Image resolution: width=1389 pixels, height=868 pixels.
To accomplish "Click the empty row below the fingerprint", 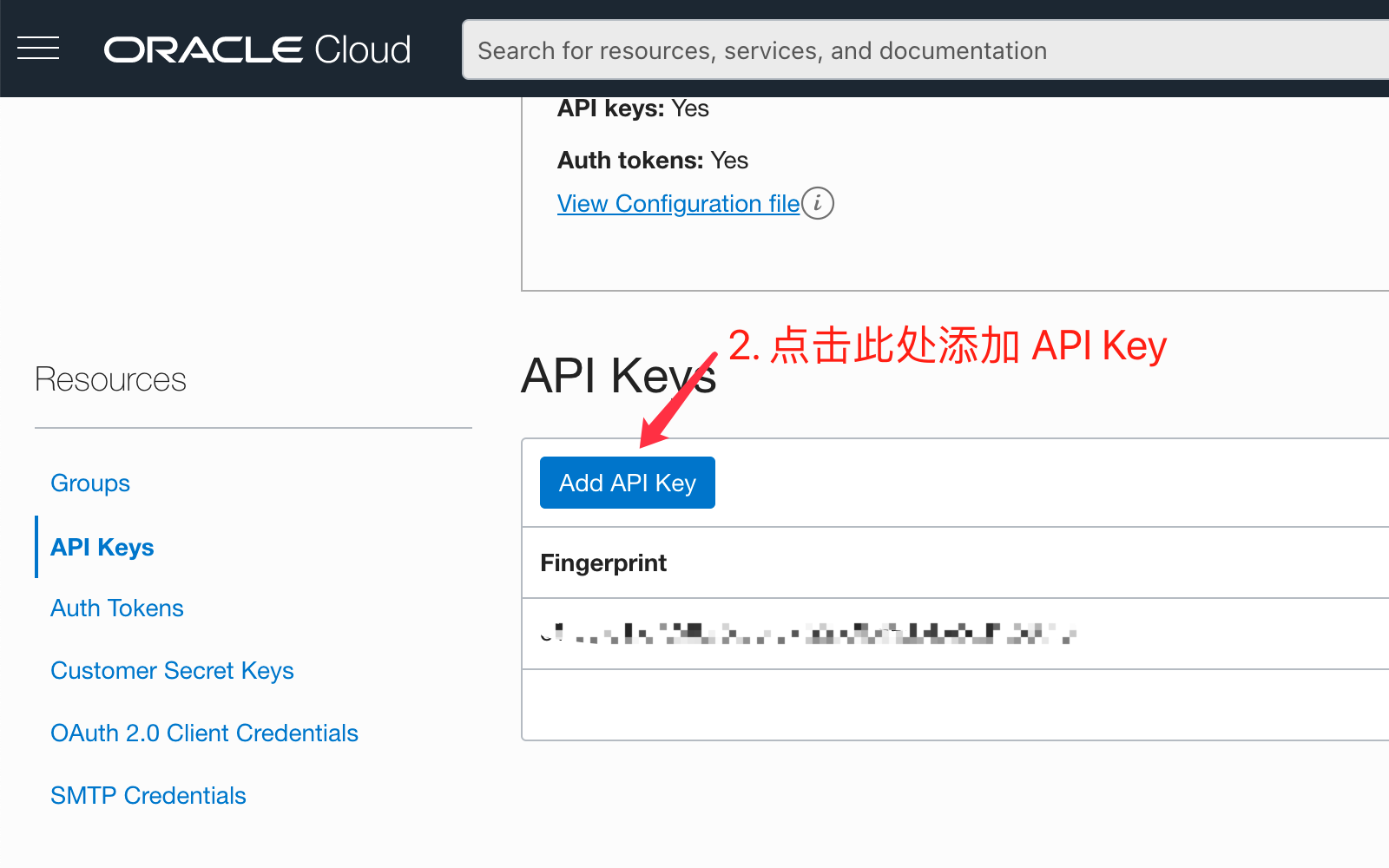I will click(x=955, y=704).
